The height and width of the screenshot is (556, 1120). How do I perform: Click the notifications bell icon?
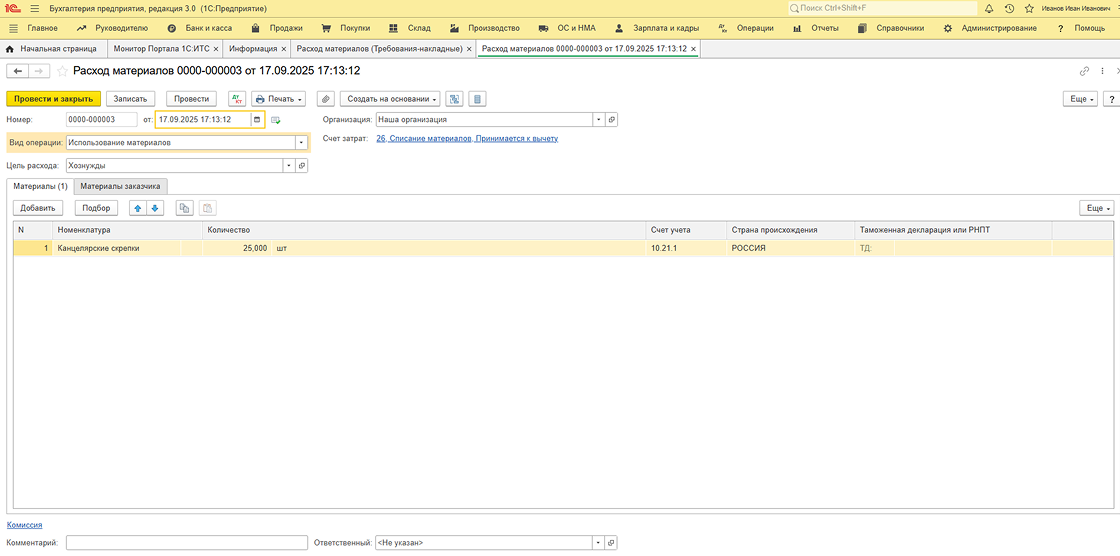point(989,8)
